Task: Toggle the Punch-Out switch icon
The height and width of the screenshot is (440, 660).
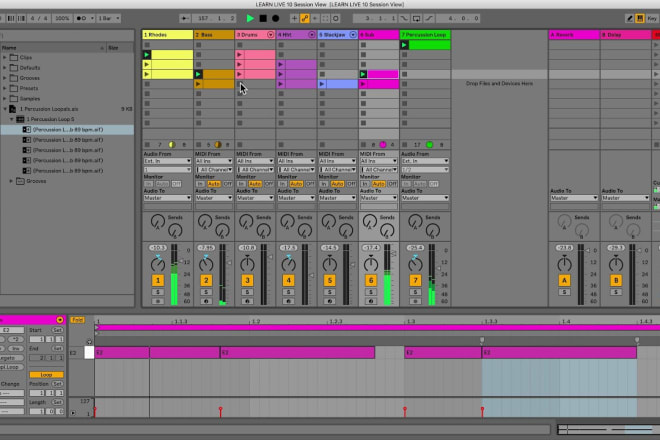Action: (429, 19)
